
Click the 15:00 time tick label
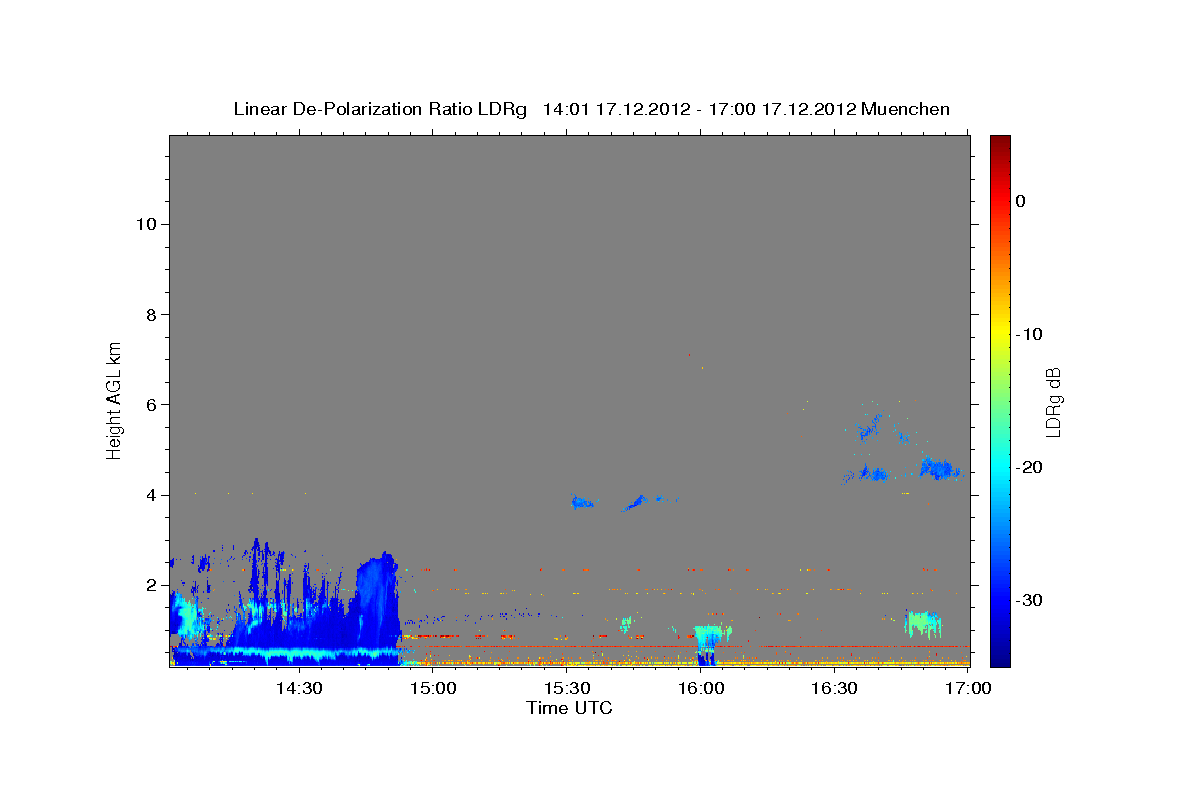tap(432, 688)
